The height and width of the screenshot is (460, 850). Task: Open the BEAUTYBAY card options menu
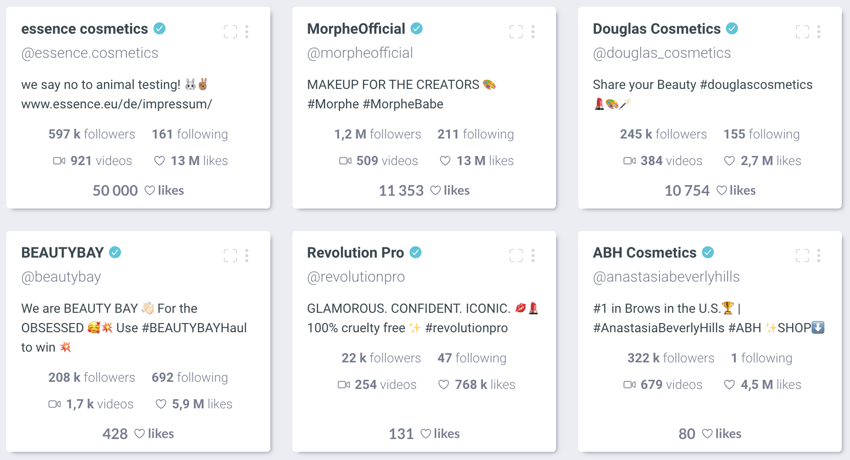point(247,256)
